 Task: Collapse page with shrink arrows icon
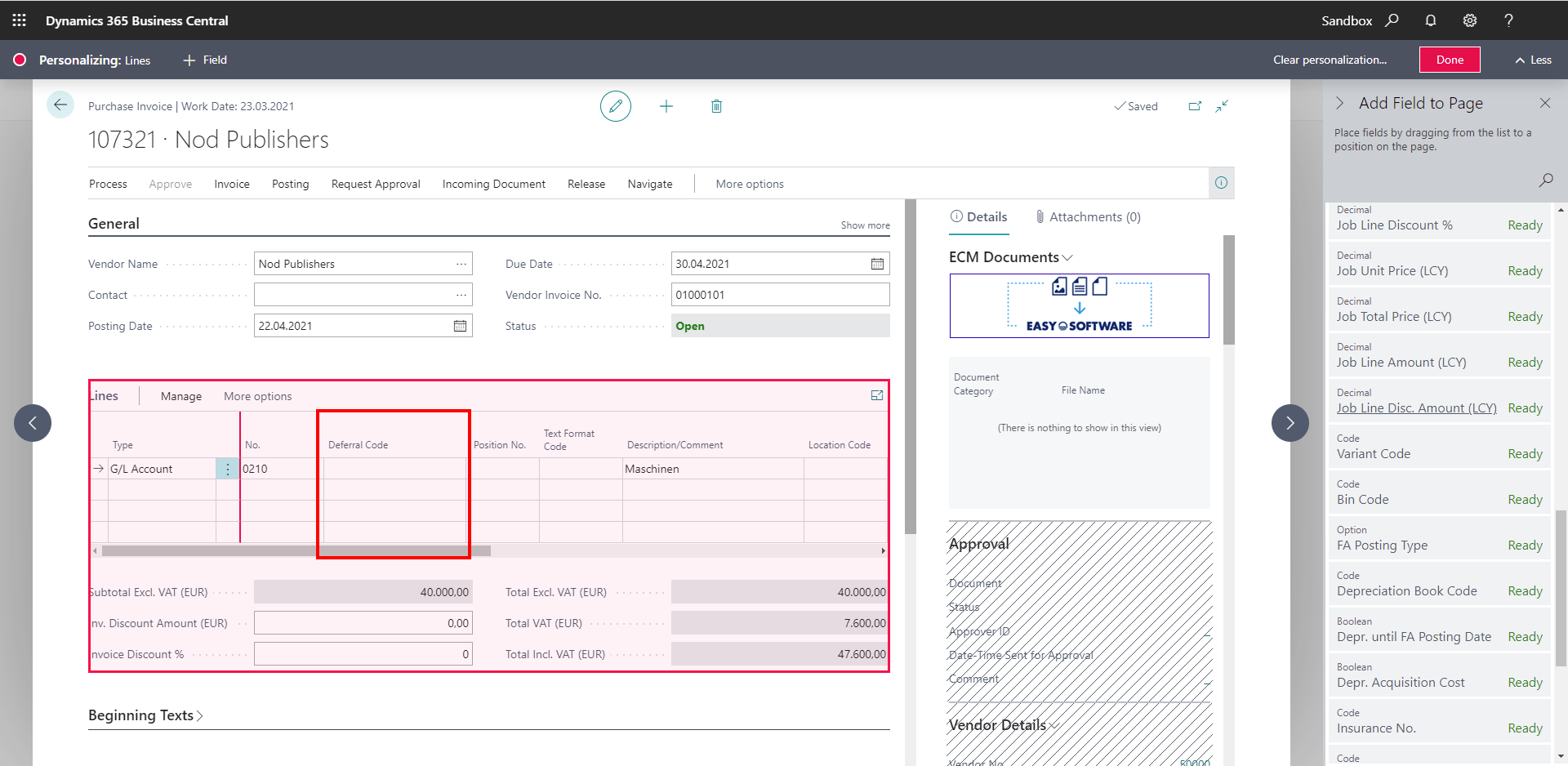[x=1222, y=106]
